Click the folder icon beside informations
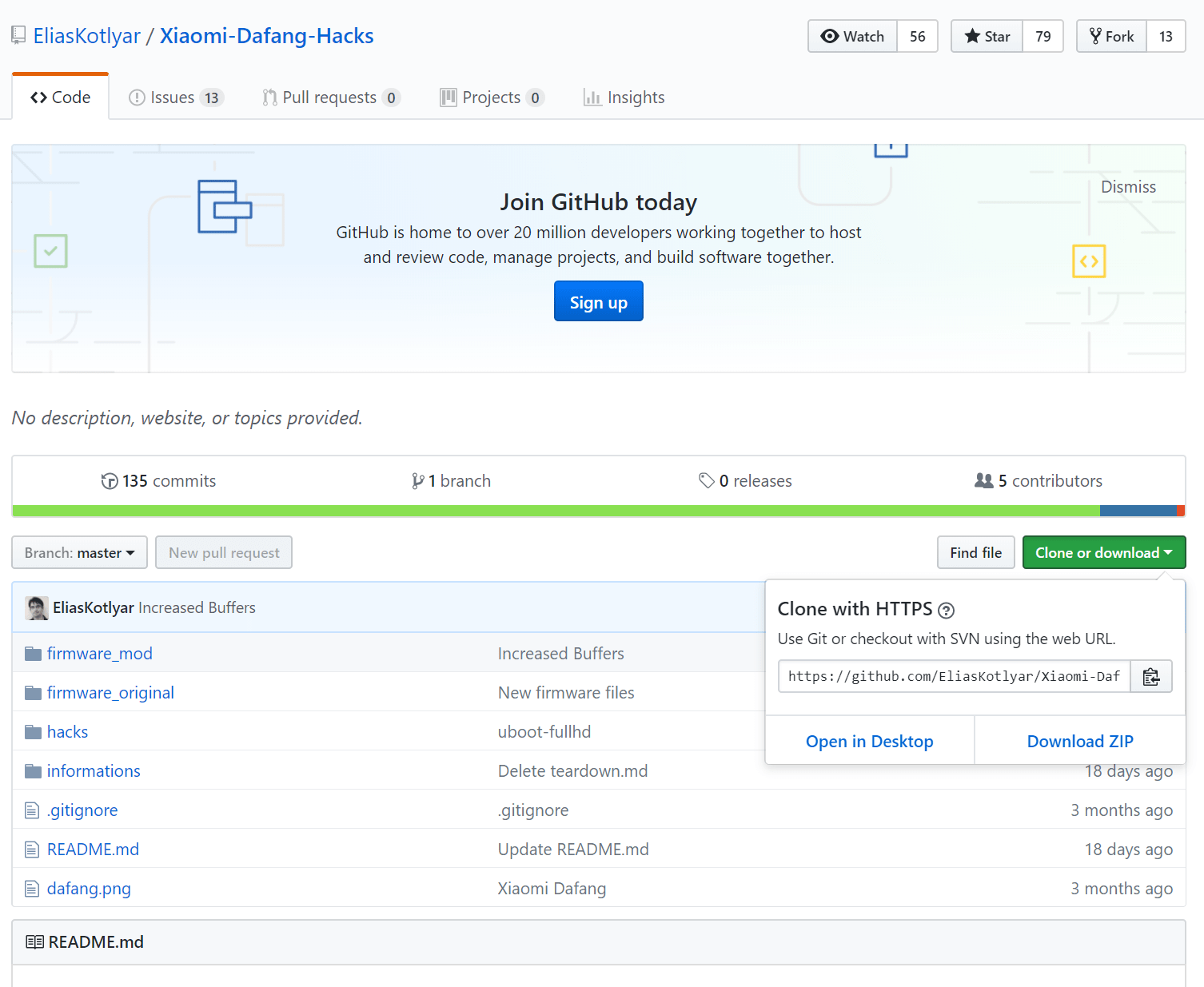Screen dimensions: 1204x987 33,771
